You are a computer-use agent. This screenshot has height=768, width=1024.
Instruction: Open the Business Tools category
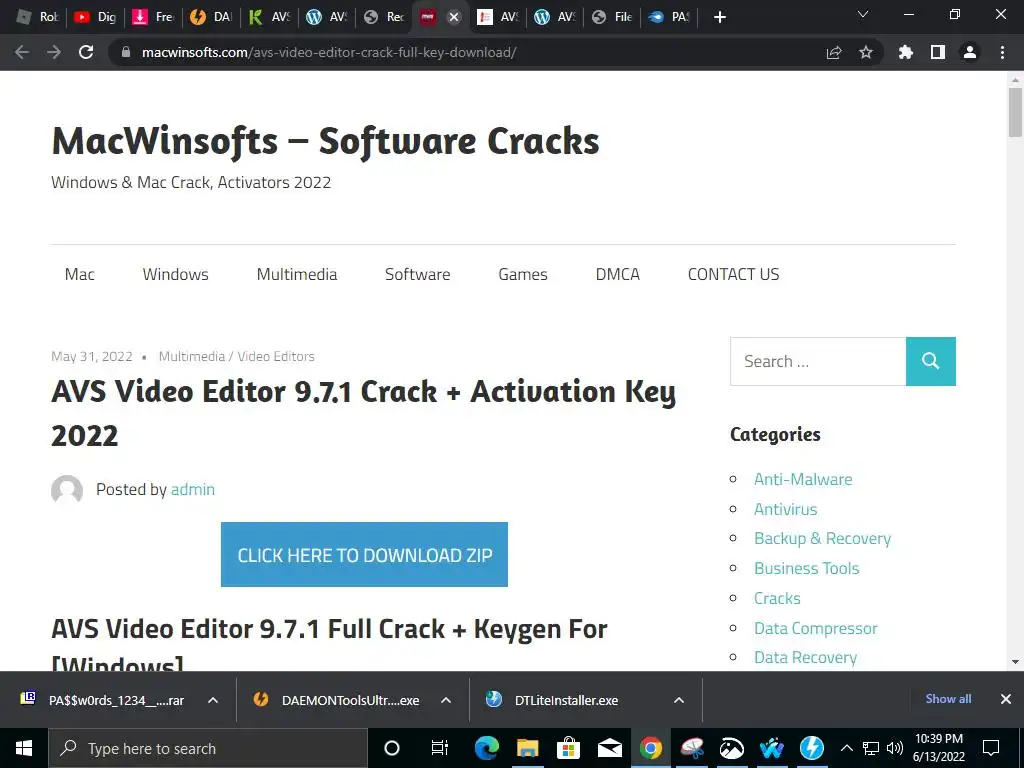click(x=807, y=569)
